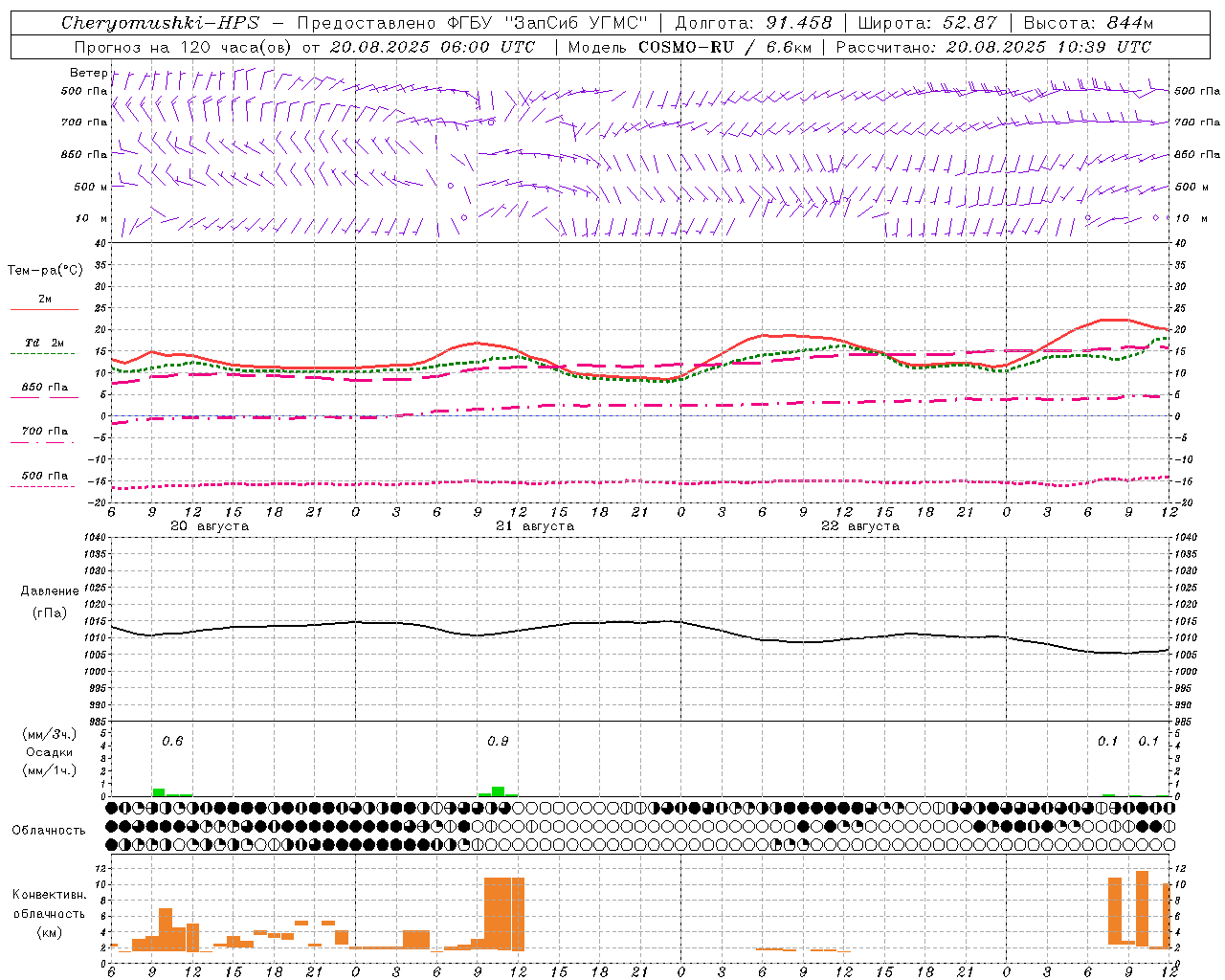
Task: Click the "21 августа" date label
Action: point(535,526)
